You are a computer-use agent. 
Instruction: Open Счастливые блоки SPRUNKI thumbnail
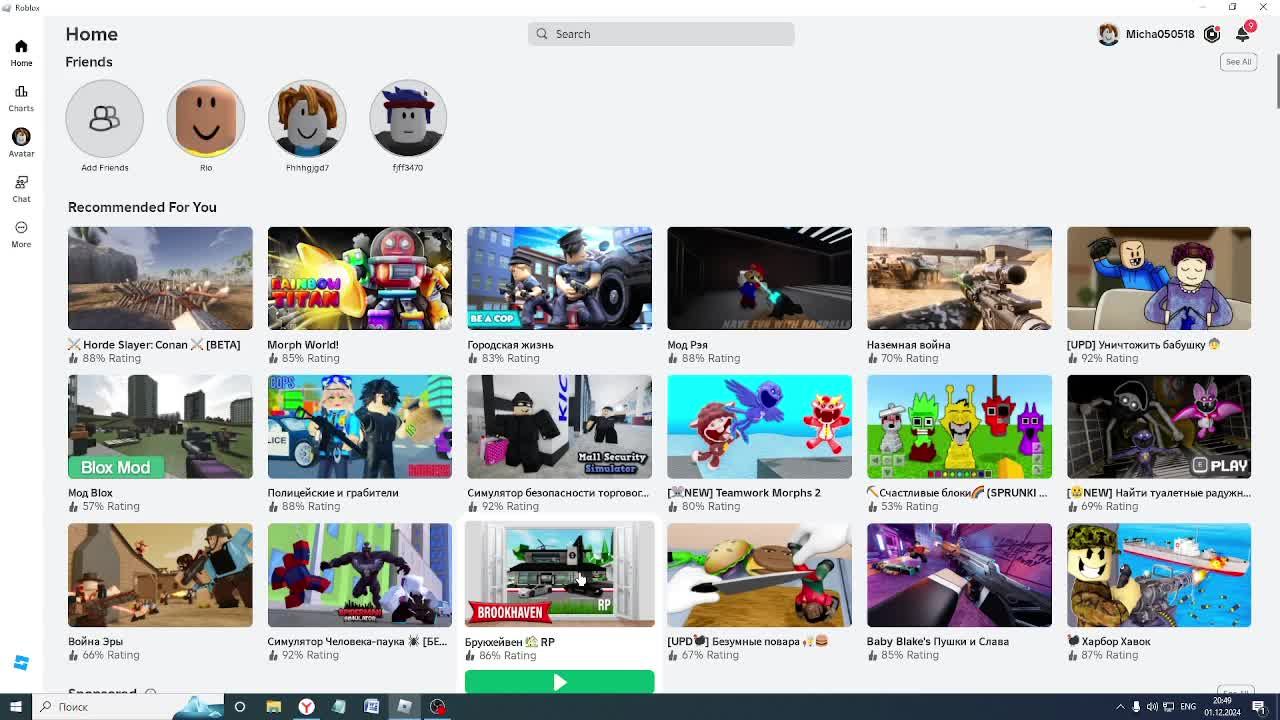(x=959, y=426)
